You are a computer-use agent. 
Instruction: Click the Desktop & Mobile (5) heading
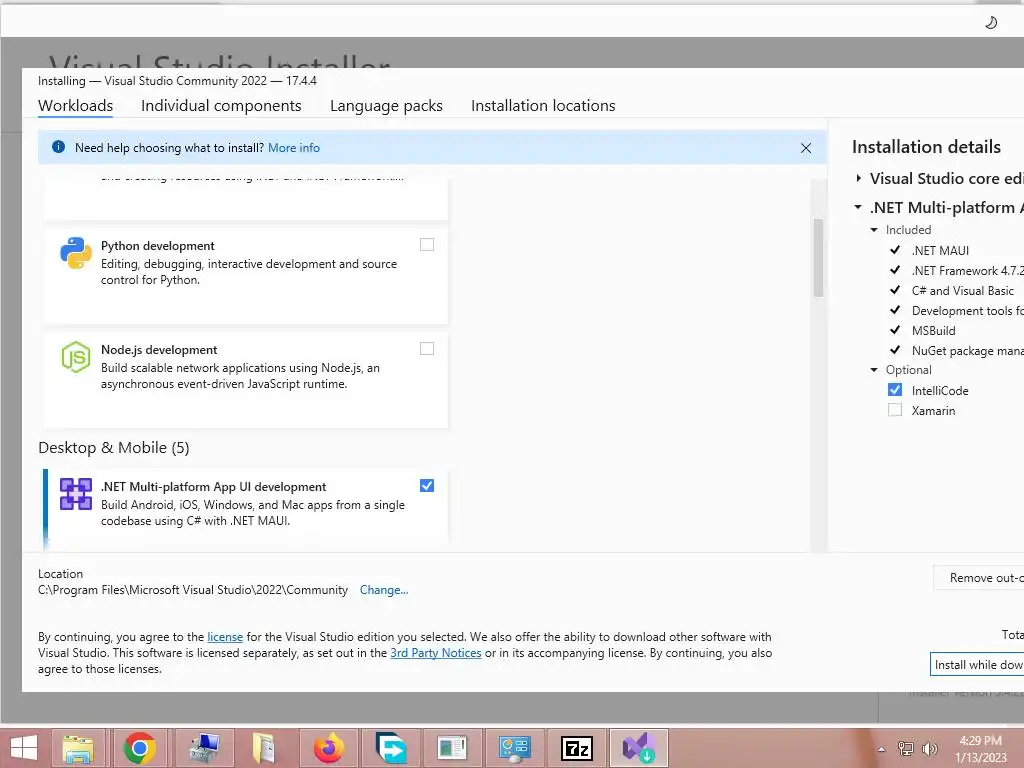click(x=114, y=448)
